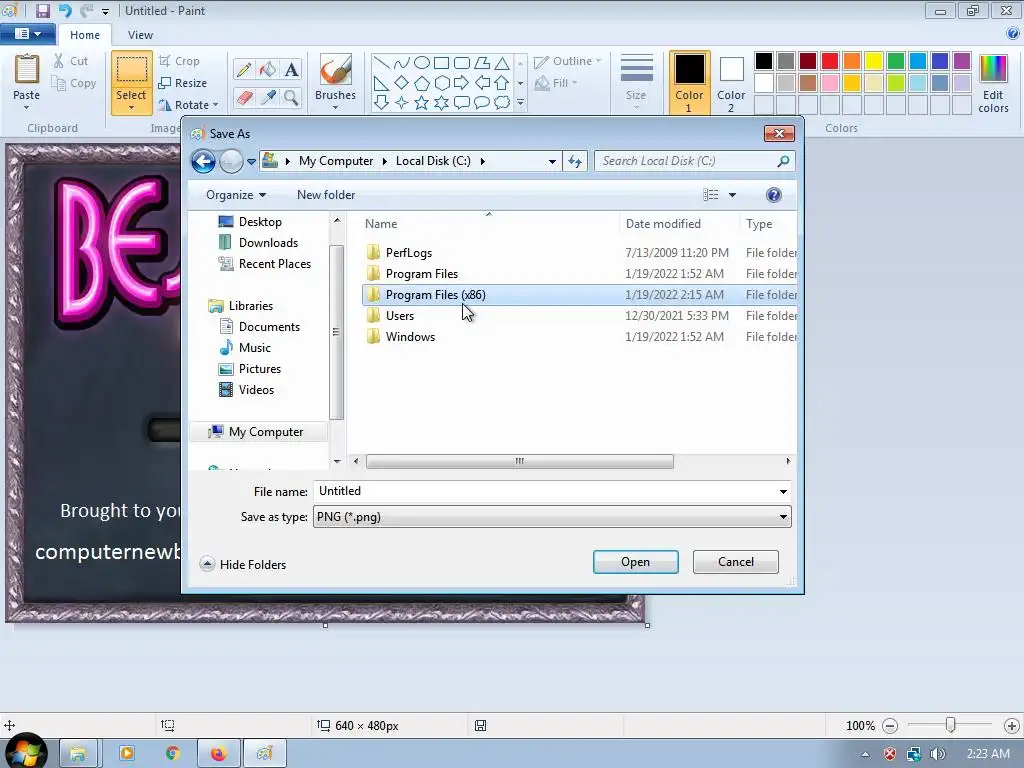Screen dimensions: 1024x768
Task: Open Firefox from the taskbar
Action: tap(218, 754)
